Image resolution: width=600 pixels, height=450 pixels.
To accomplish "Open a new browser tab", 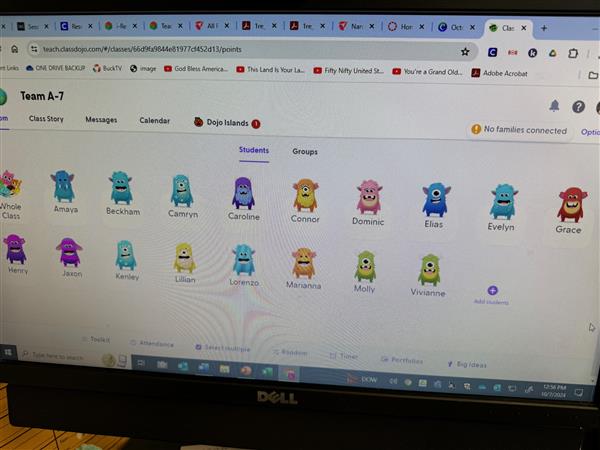I will pyautogui.click(x=544, y=28).
